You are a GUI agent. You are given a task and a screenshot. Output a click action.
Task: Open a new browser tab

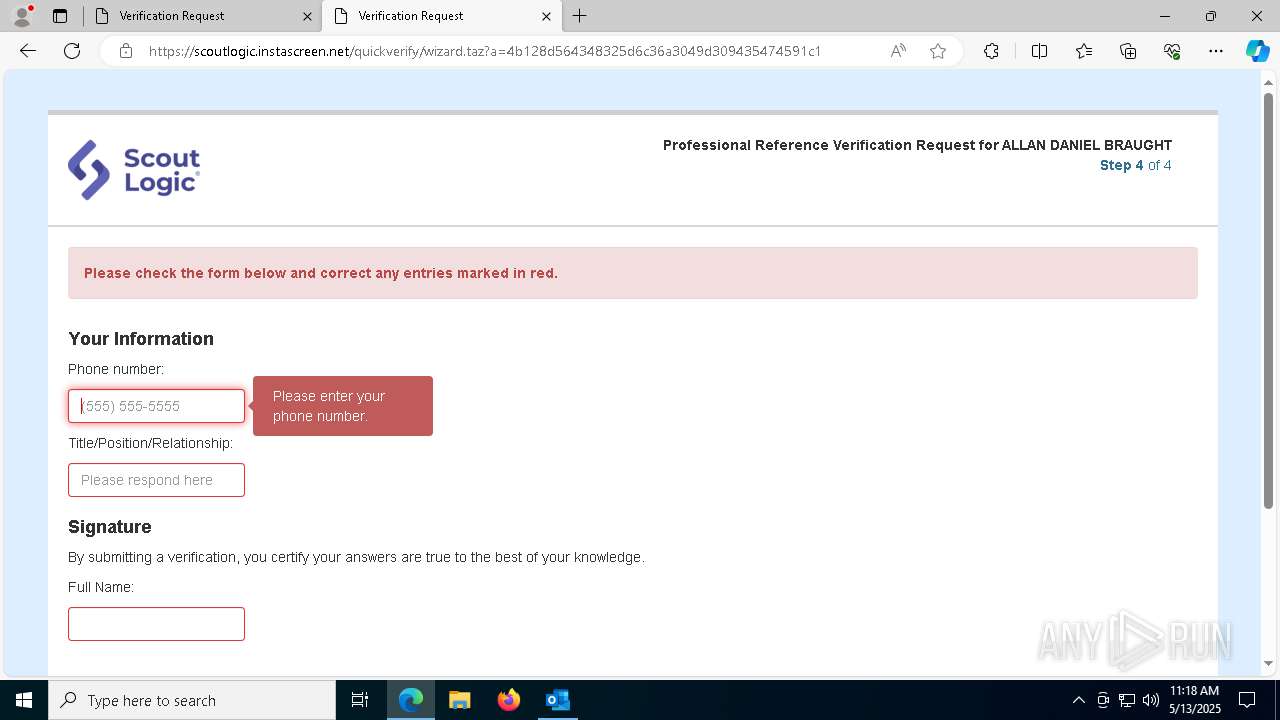(580, 16)
